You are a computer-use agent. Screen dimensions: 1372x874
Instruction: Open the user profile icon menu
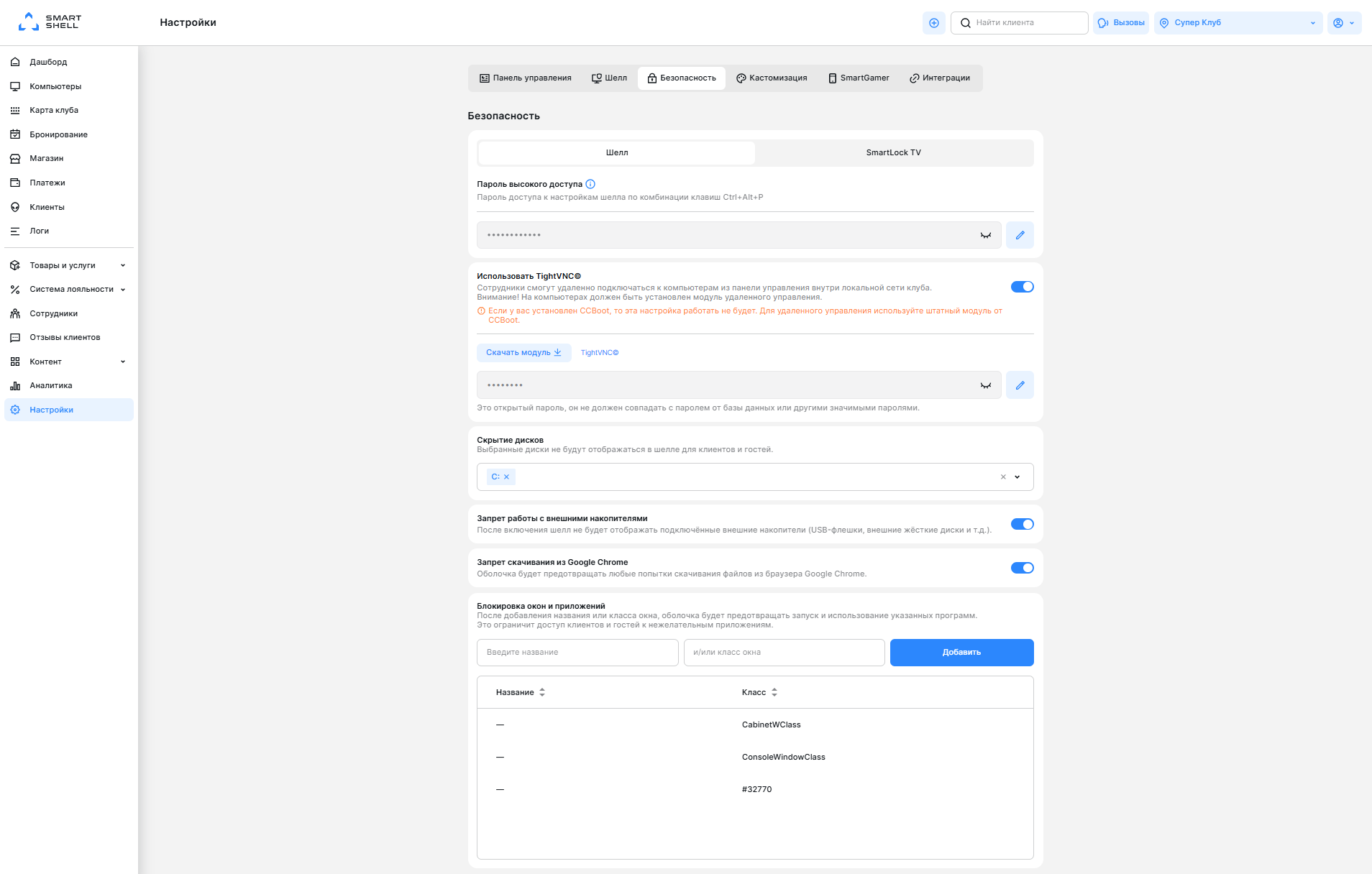(x=1344, y=23)
